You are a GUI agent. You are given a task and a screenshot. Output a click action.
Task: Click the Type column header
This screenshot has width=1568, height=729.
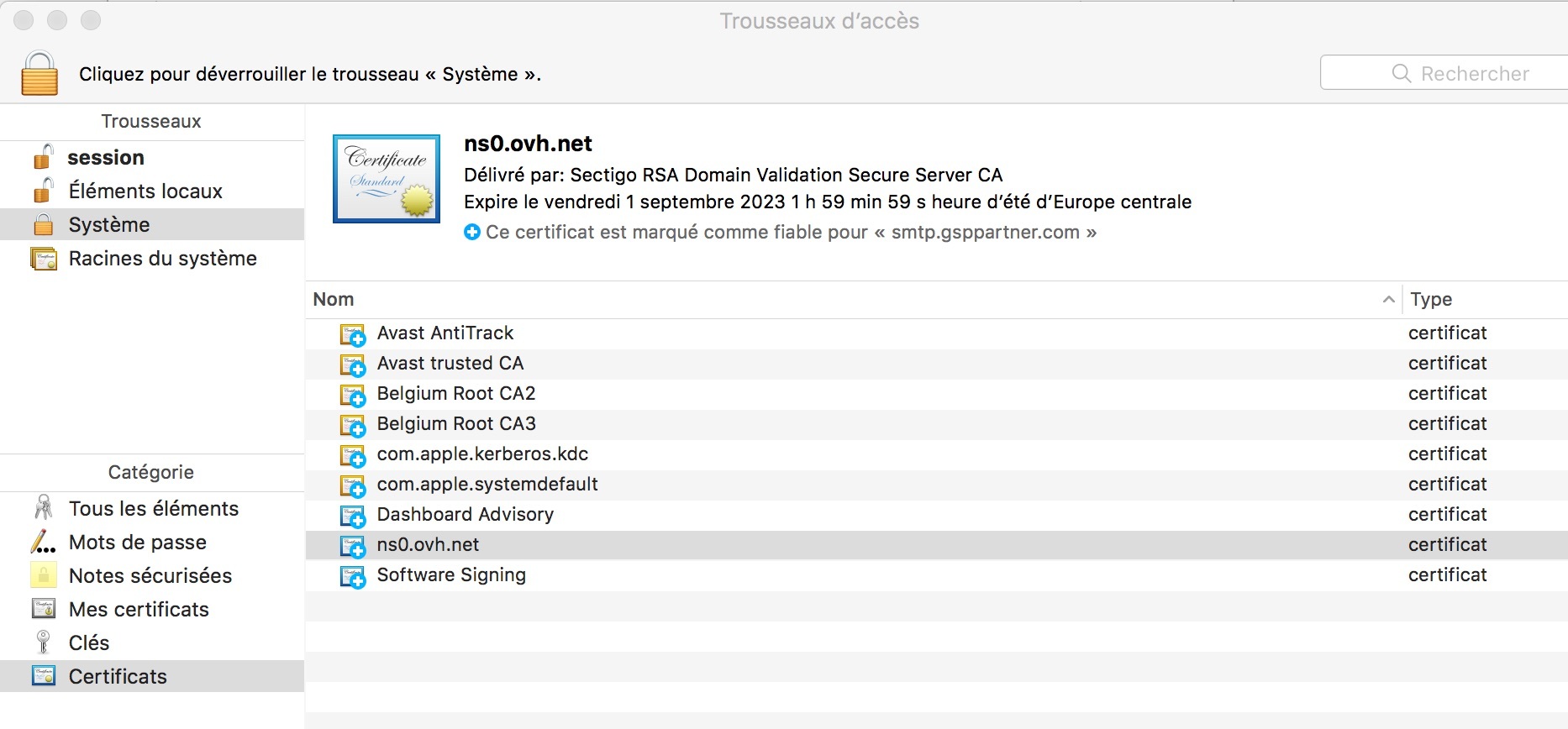click(x=1431, y=300)
